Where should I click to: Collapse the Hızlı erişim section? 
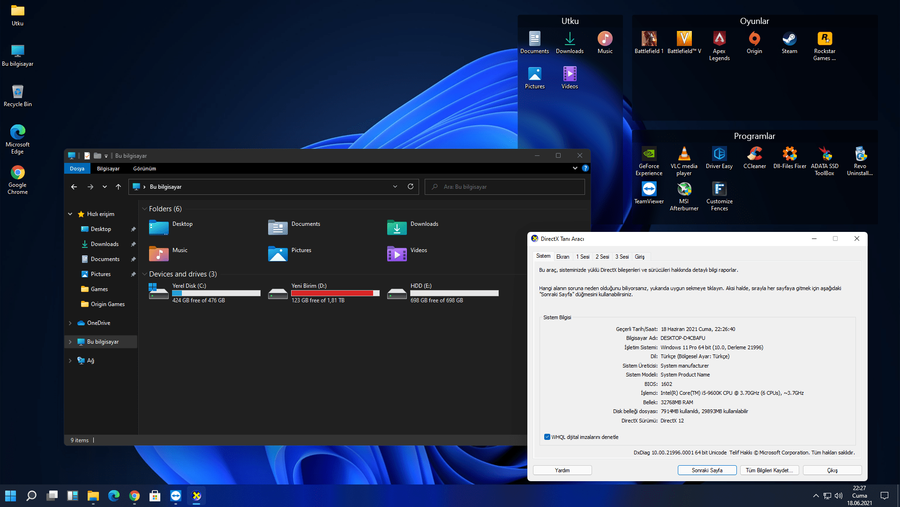(x=70, y=214)
